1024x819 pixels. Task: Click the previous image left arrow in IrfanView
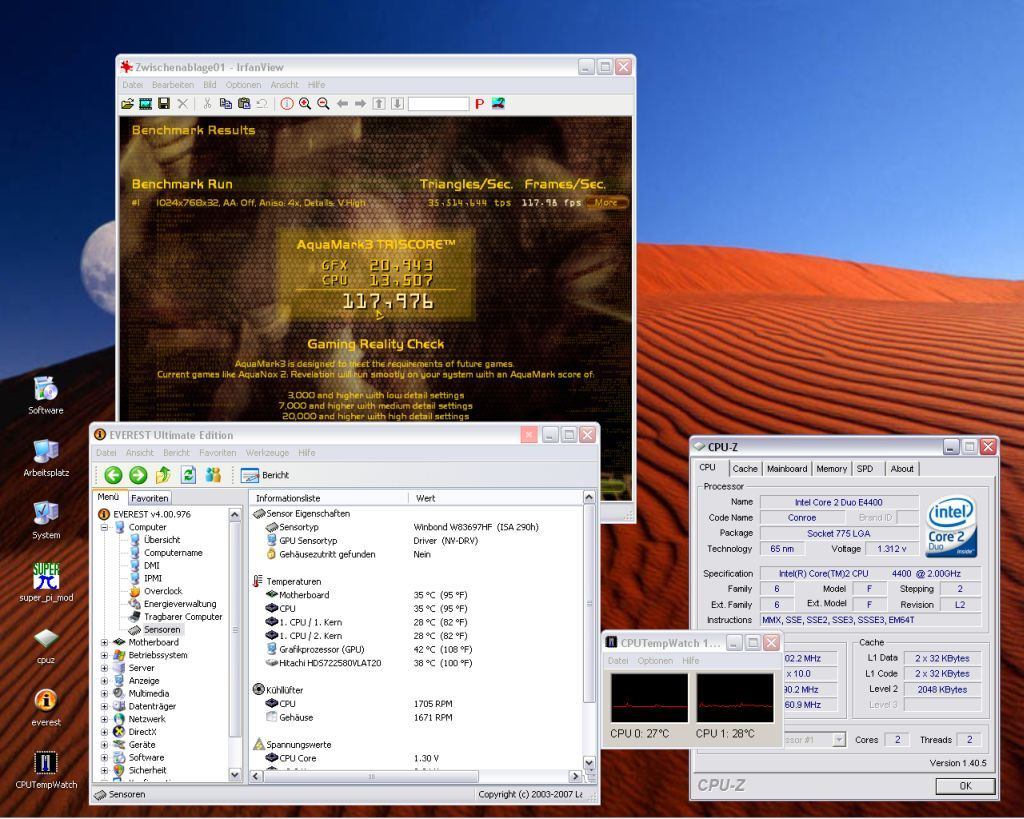(x=342, y=104)
